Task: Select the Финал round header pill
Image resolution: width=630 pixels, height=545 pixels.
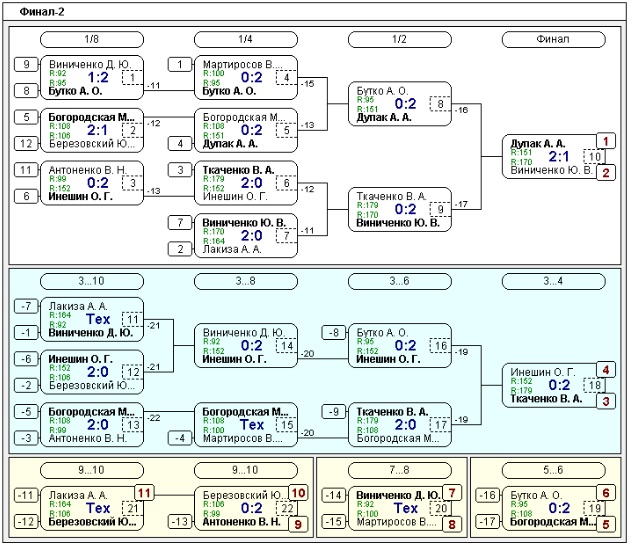Action: [x=553, y=39]
